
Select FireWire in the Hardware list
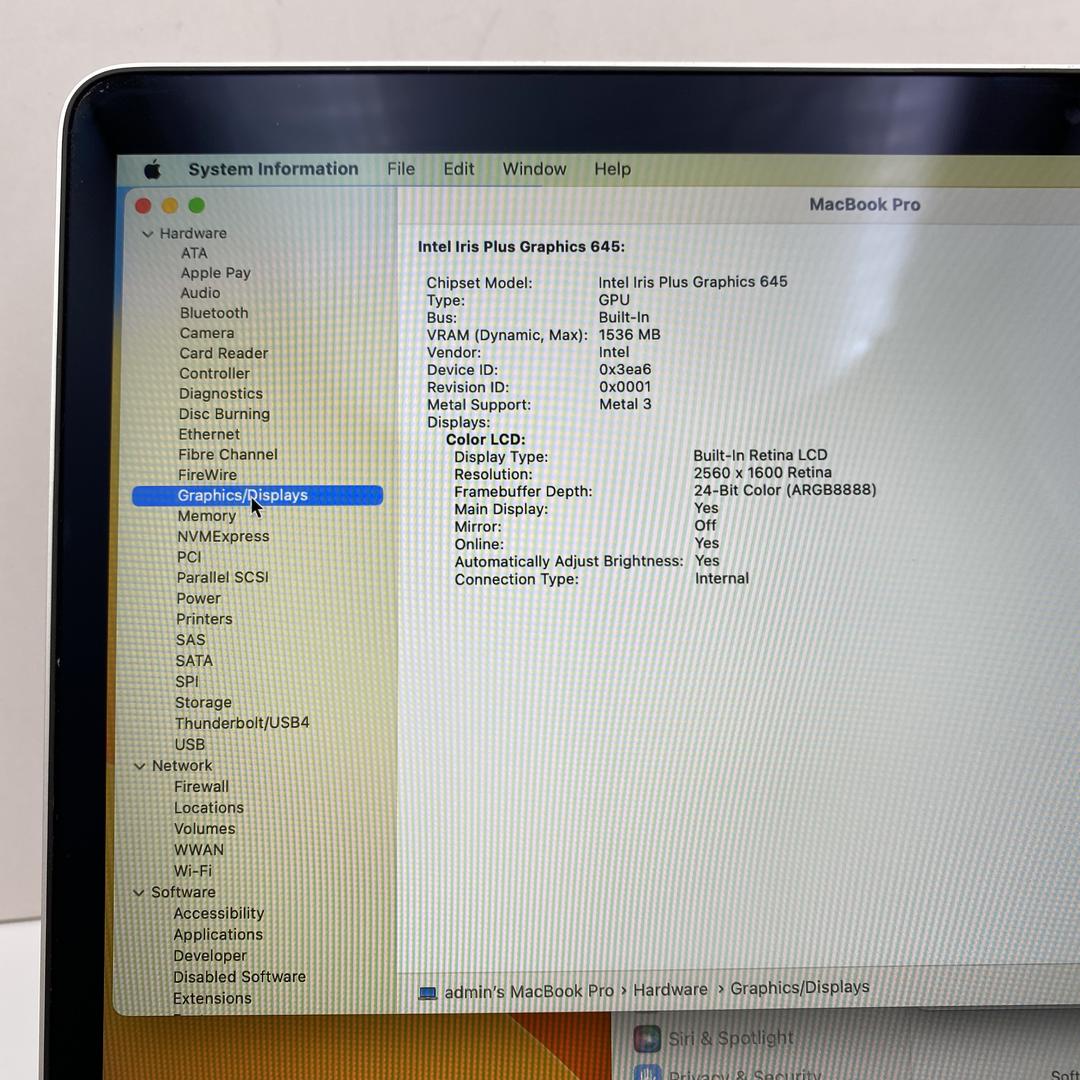click(x=207, y=475)
